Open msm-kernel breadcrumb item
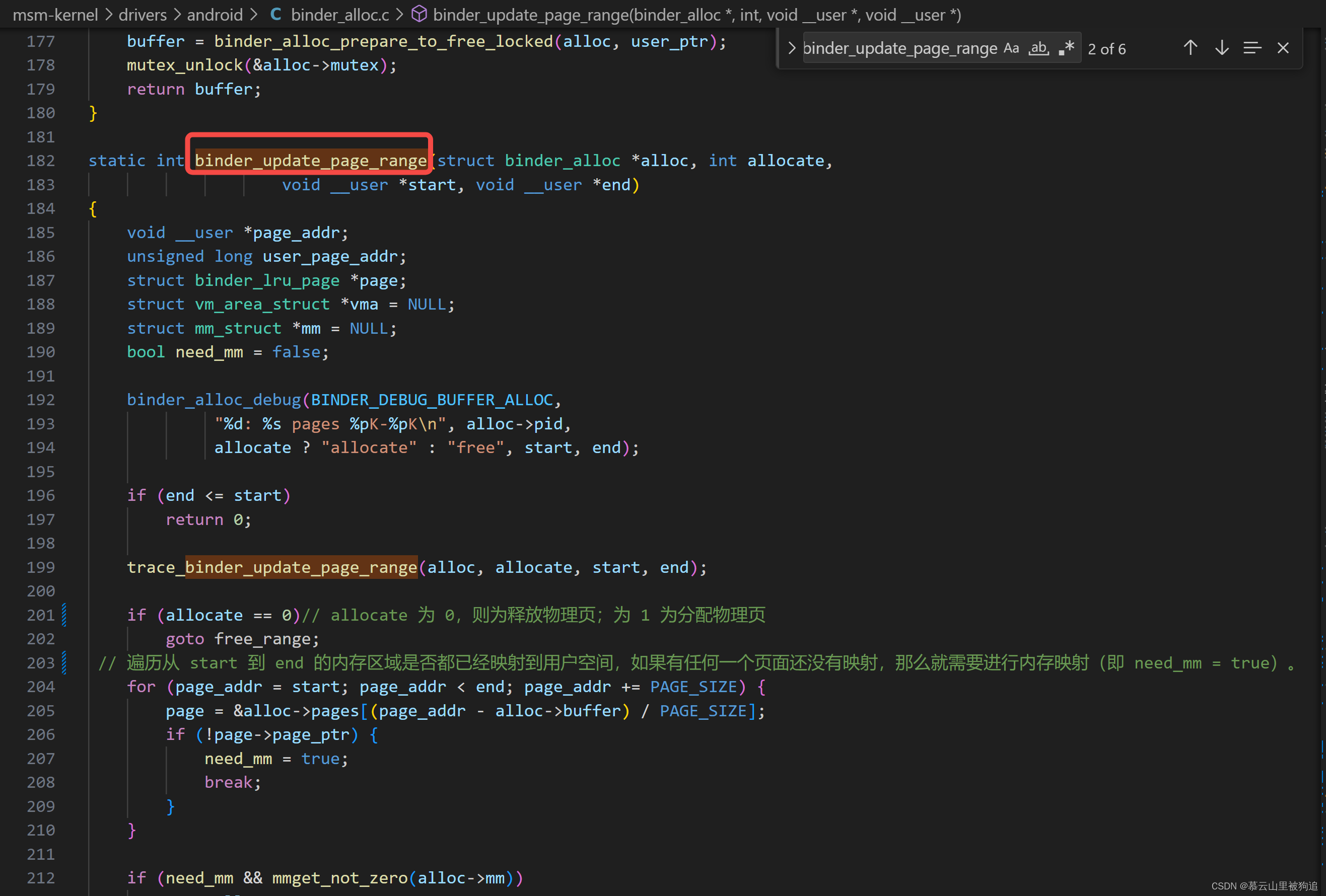The image size is (1326, 896). click(x=55, y=15)
